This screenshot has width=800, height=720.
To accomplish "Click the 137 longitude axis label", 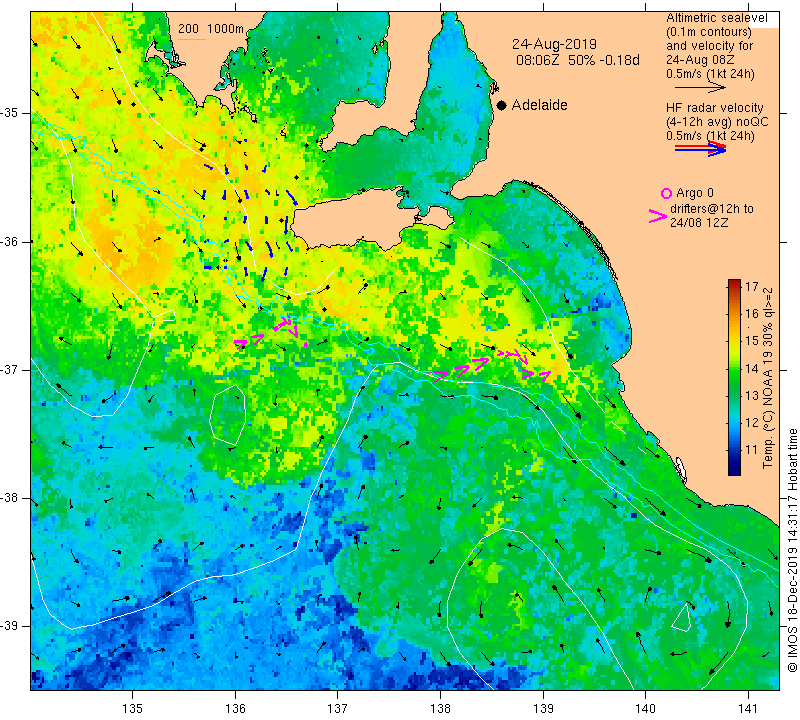I will (x=338, y=708).
